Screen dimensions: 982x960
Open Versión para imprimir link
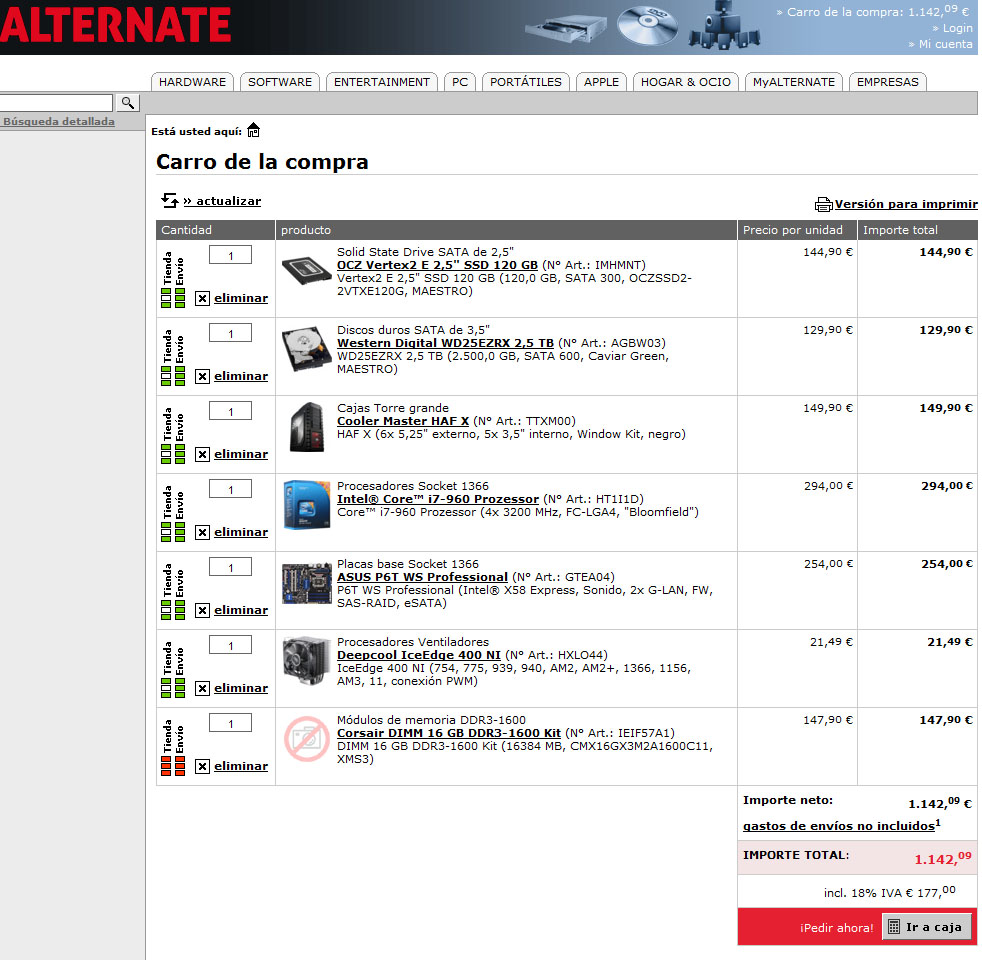[906, 204]
